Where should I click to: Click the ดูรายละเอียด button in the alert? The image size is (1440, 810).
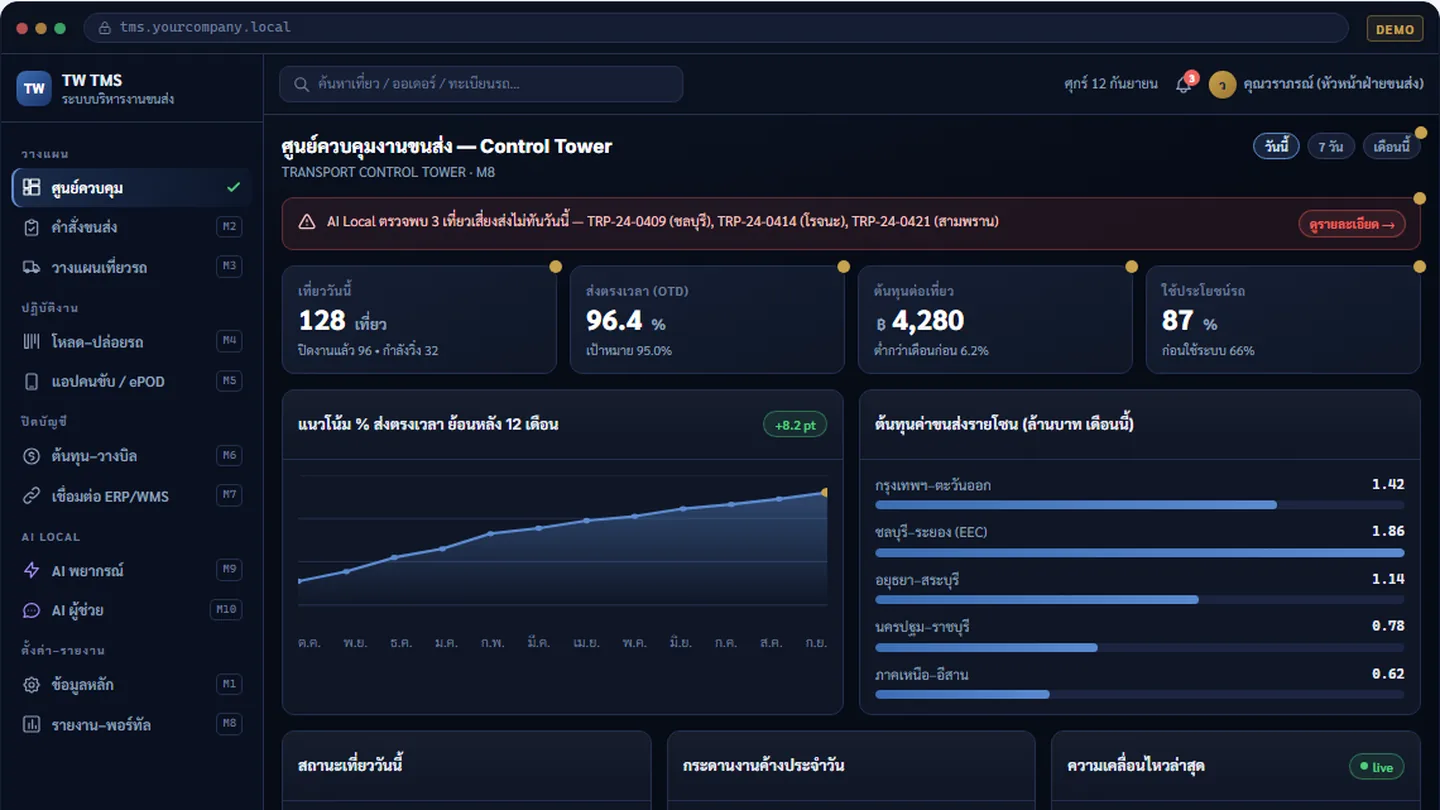tap(1351, 224)
